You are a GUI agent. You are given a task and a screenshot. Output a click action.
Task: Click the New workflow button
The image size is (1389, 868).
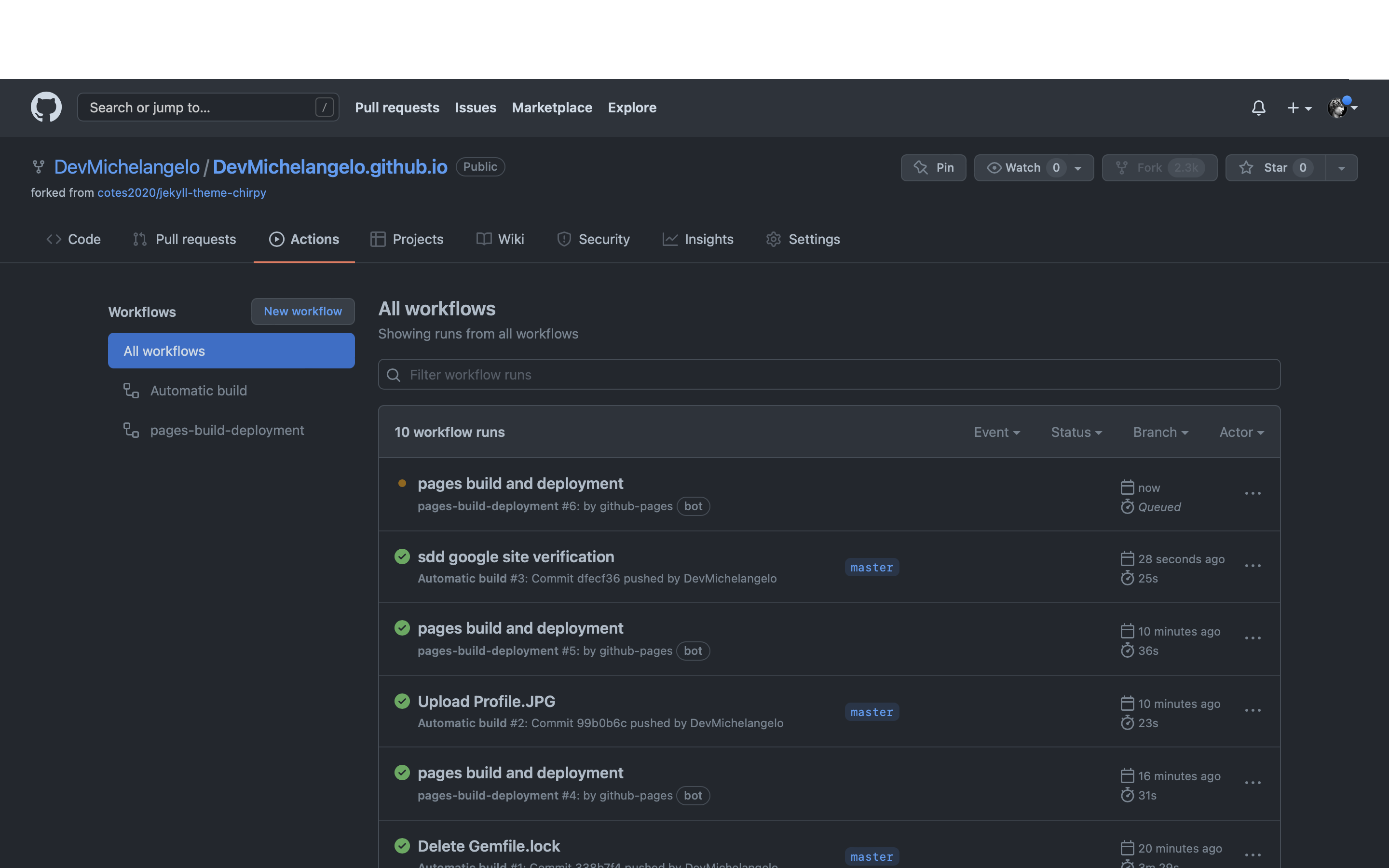click(302, 311)
